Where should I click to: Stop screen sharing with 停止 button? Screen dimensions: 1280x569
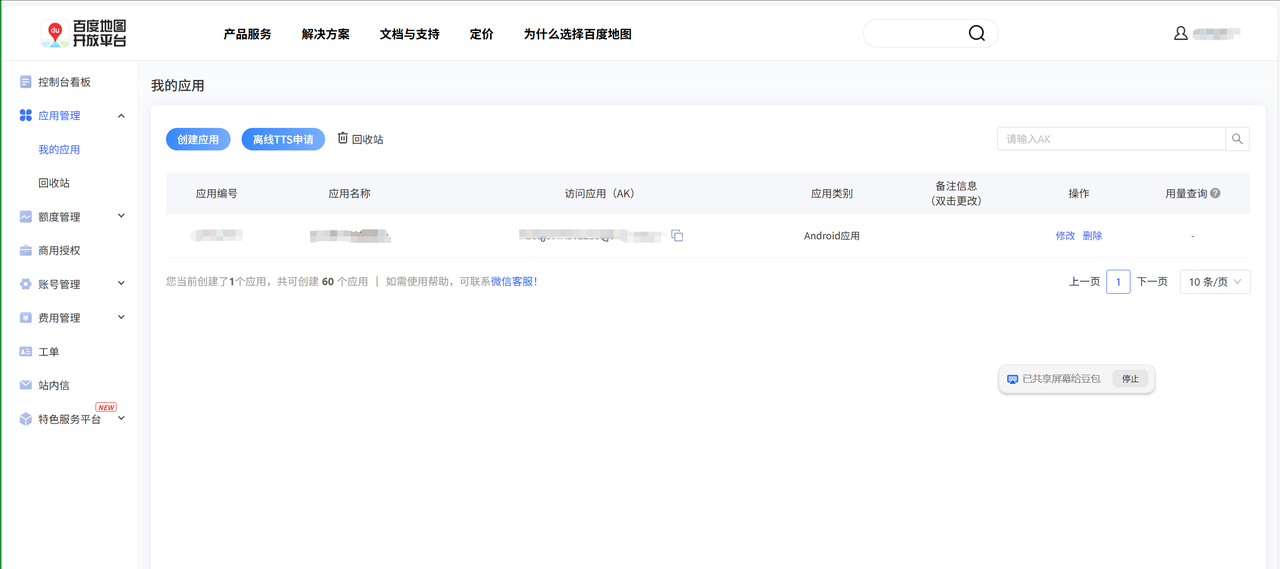click(1130, 379)
